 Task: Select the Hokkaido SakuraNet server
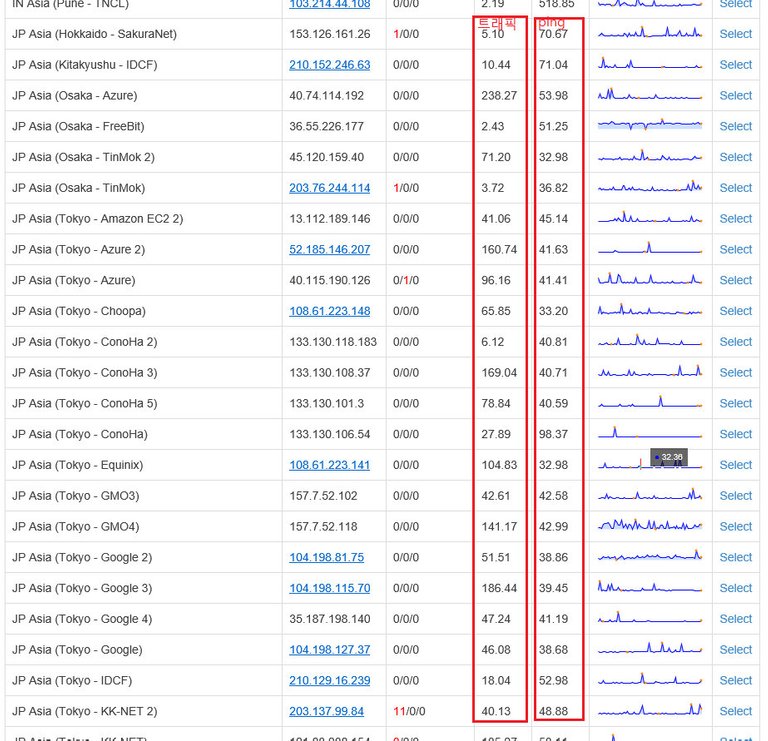point(735,34)
